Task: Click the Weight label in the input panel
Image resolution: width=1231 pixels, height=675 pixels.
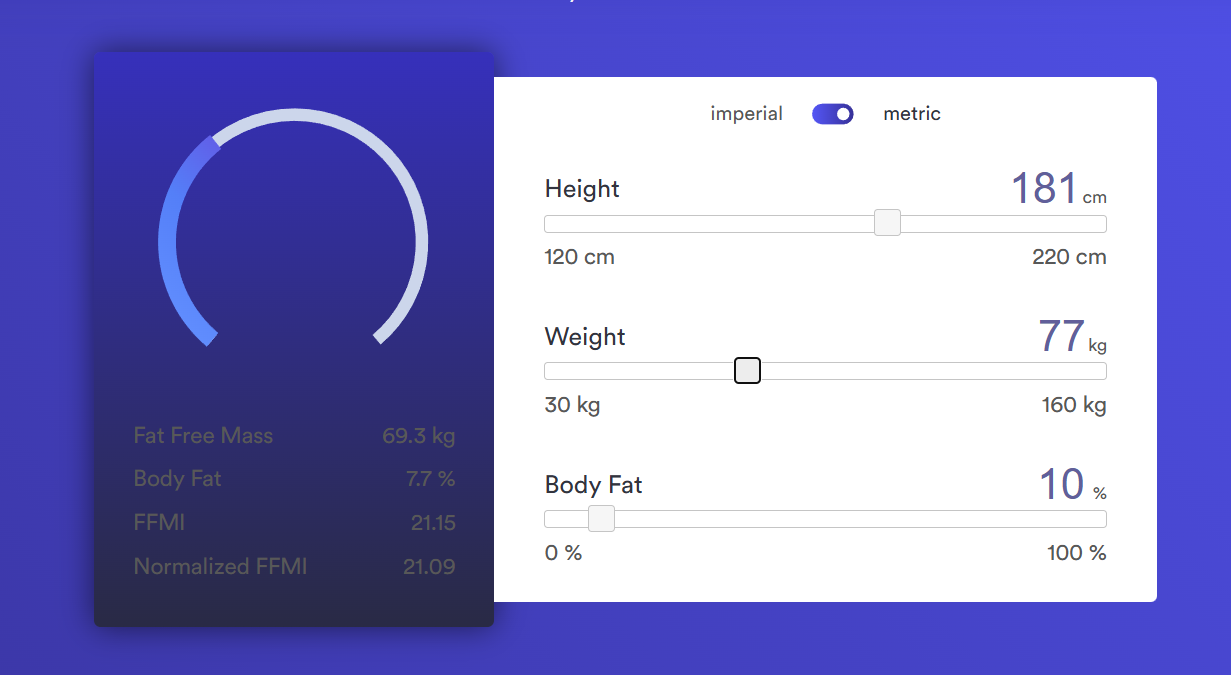Action: point(585,337)
